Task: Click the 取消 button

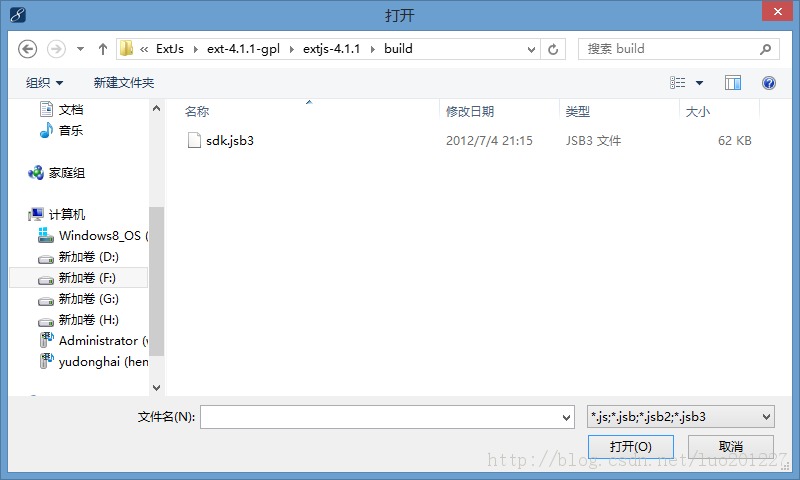Action: [731, 447]
